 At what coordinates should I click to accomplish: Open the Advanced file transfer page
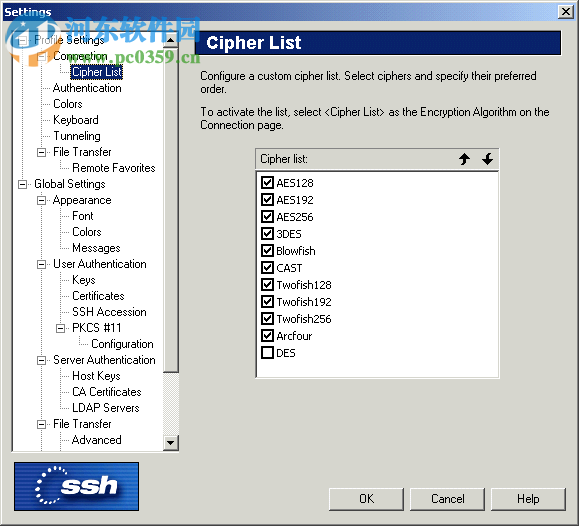point(96,440)
